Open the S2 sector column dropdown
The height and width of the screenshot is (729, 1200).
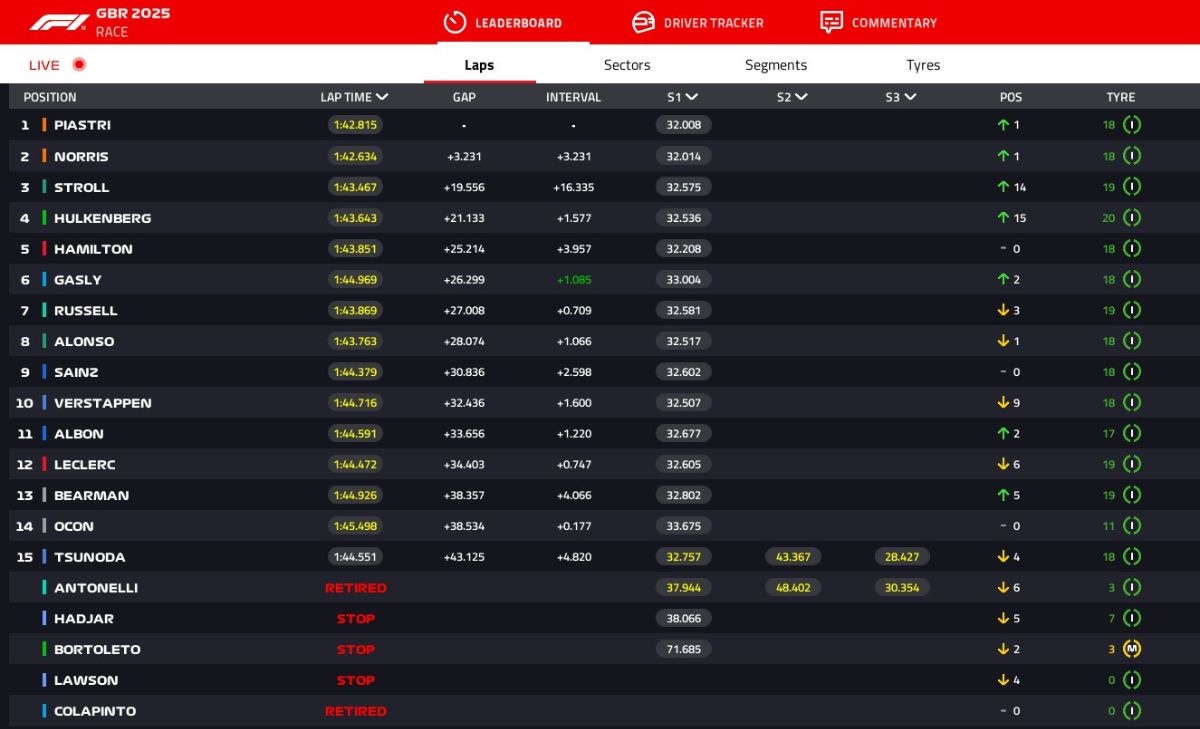point(801,98)
